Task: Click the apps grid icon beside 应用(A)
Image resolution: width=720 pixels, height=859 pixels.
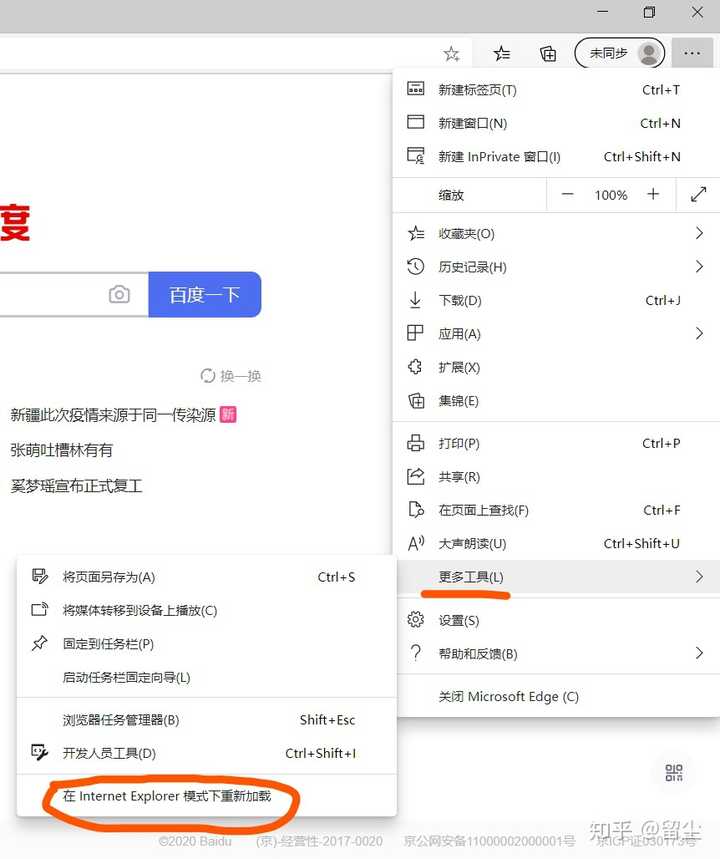Action: pos(415,333)
